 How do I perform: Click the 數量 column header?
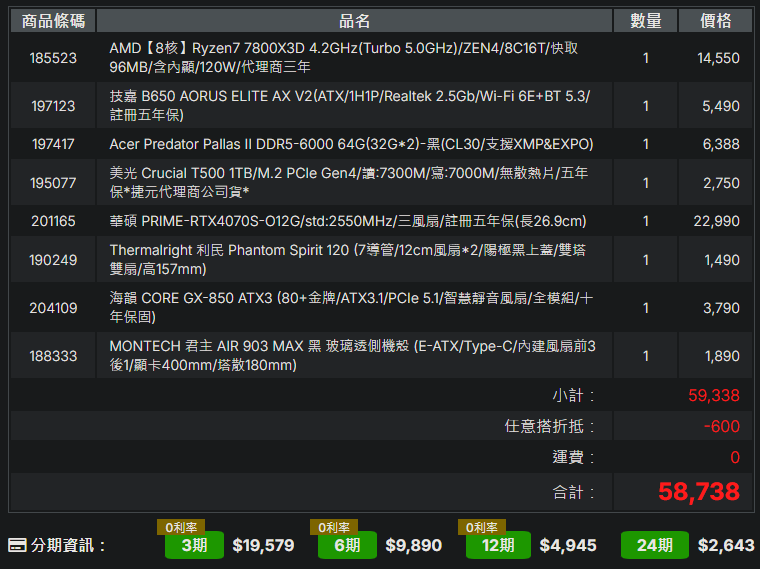646,21
